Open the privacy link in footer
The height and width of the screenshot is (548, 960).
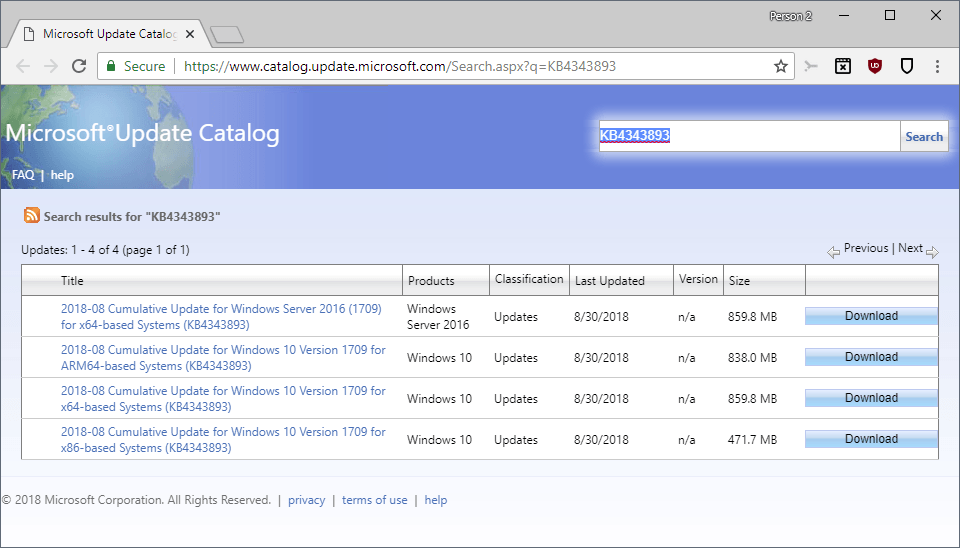tap(306, 500)
